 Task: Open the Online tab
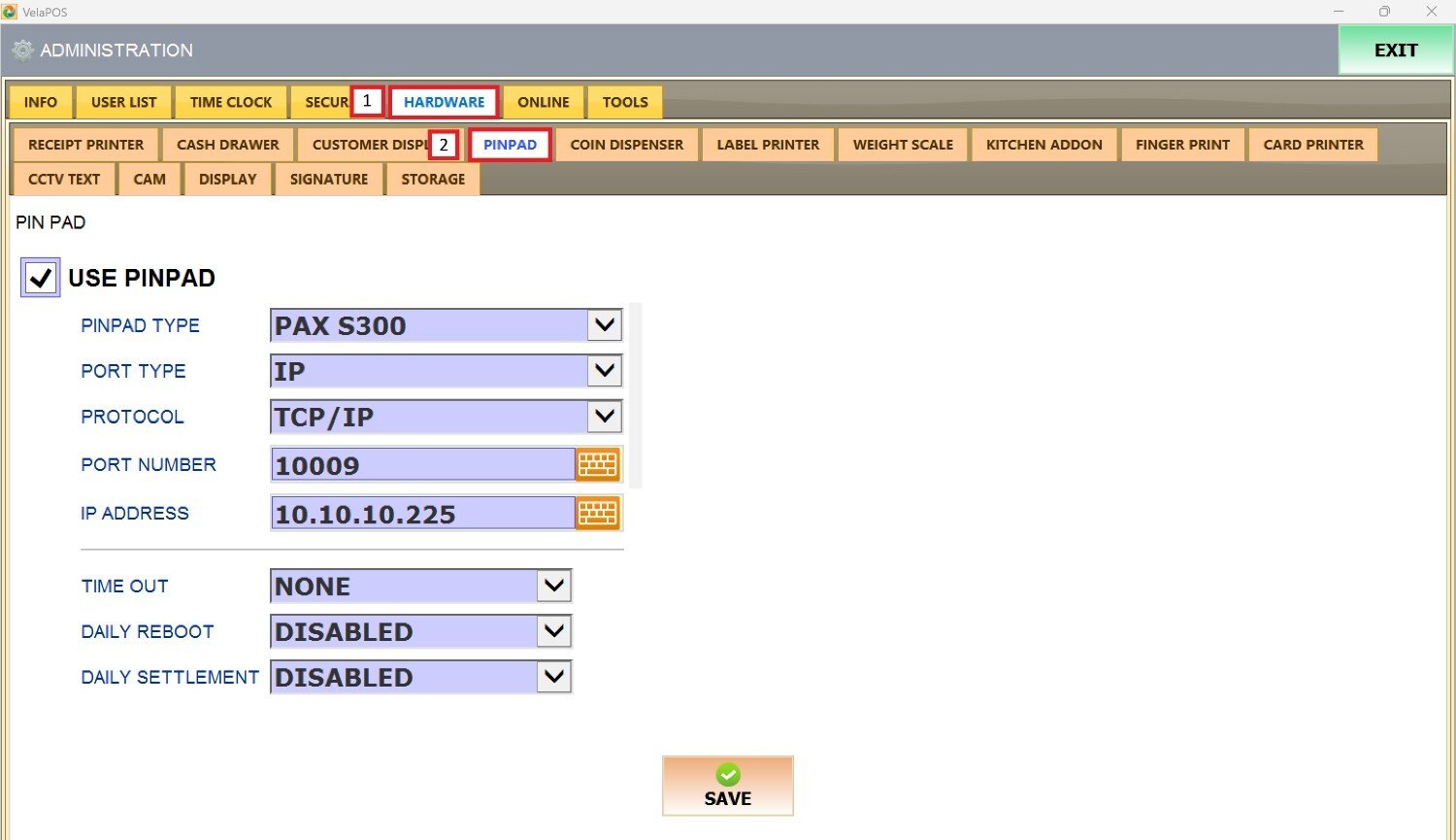543,102
